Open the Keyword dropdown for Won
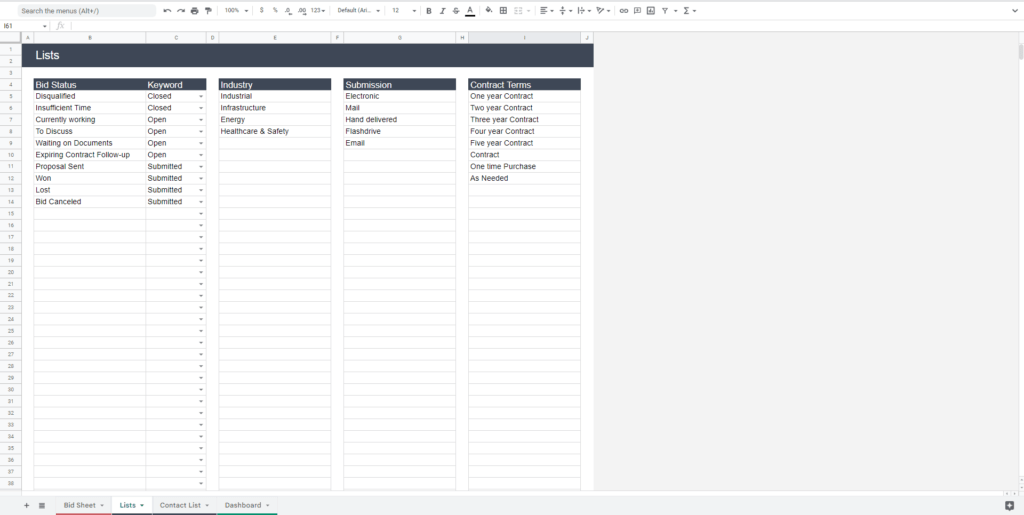1024x515 pixels. (200, 179)
